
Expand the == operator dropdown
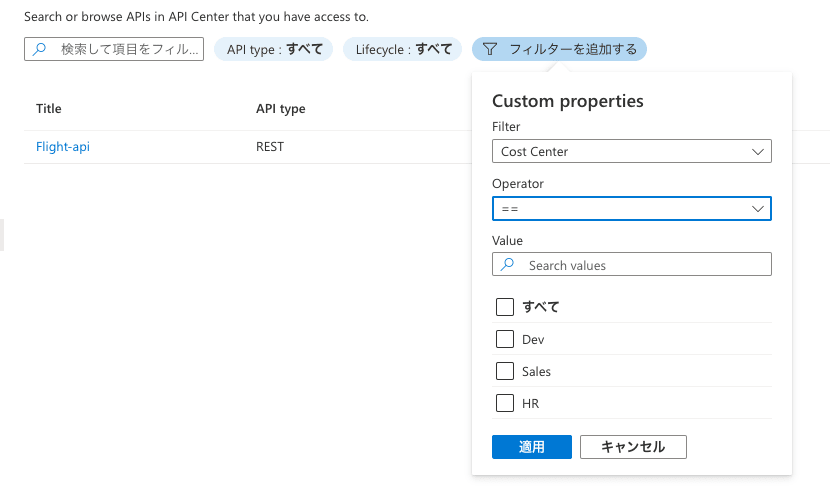point(631,209)
